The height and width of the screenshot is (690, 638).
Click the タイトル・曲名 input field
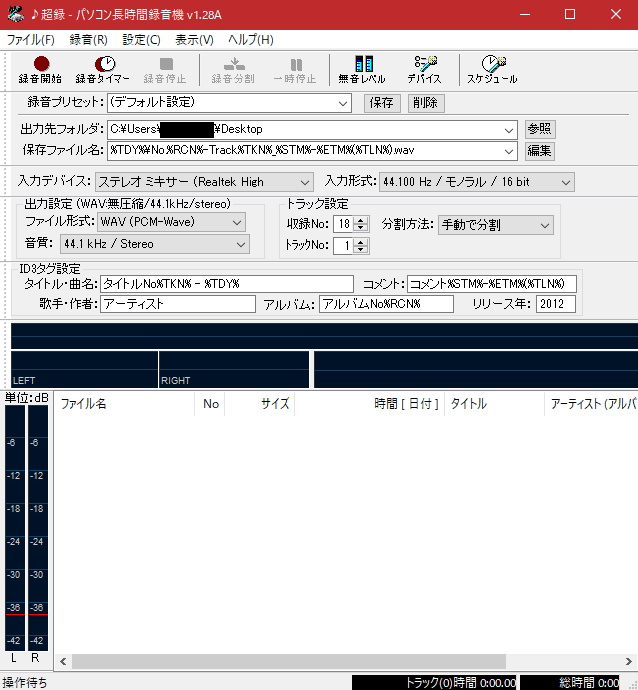(227, 284)
